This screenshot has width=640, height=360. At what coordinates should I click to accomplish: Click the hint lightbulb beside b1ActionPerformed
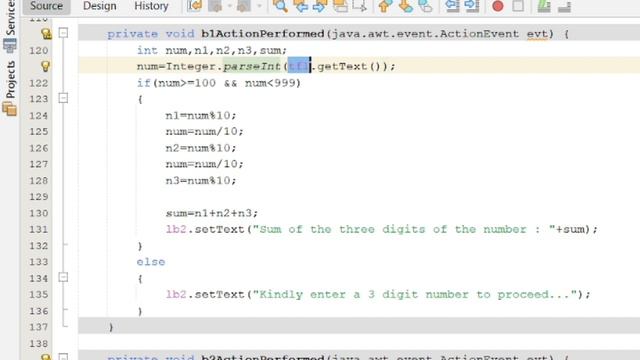46,34
